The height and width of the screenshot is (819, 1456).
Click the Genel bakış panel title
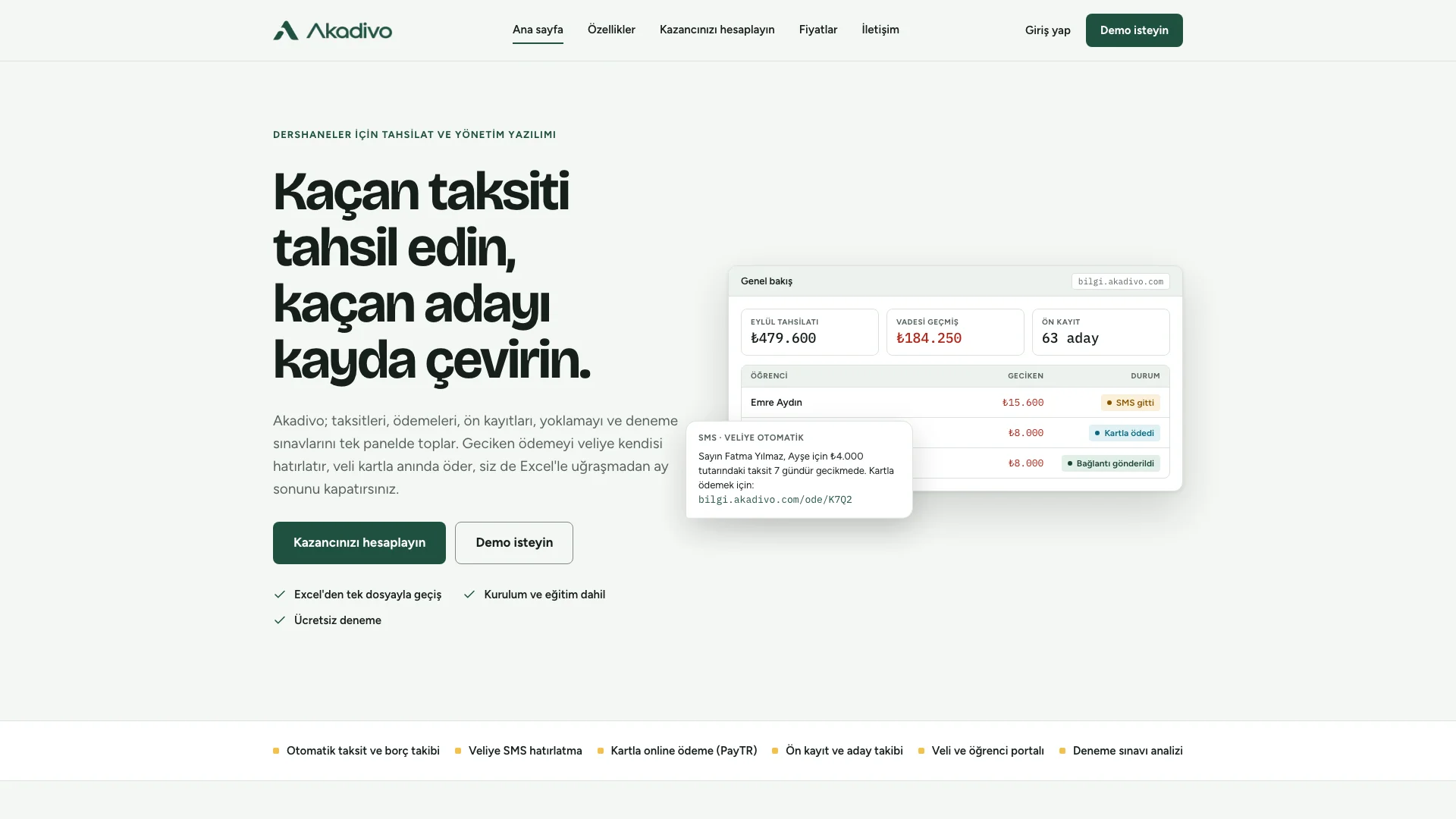click(767, 281)
